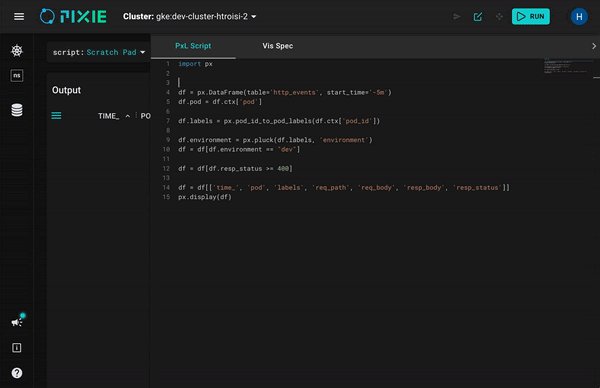This screenshot has height=388, width=600.
Task: Click code line 5 df.pod assignment
Action: tap(220, 102)
